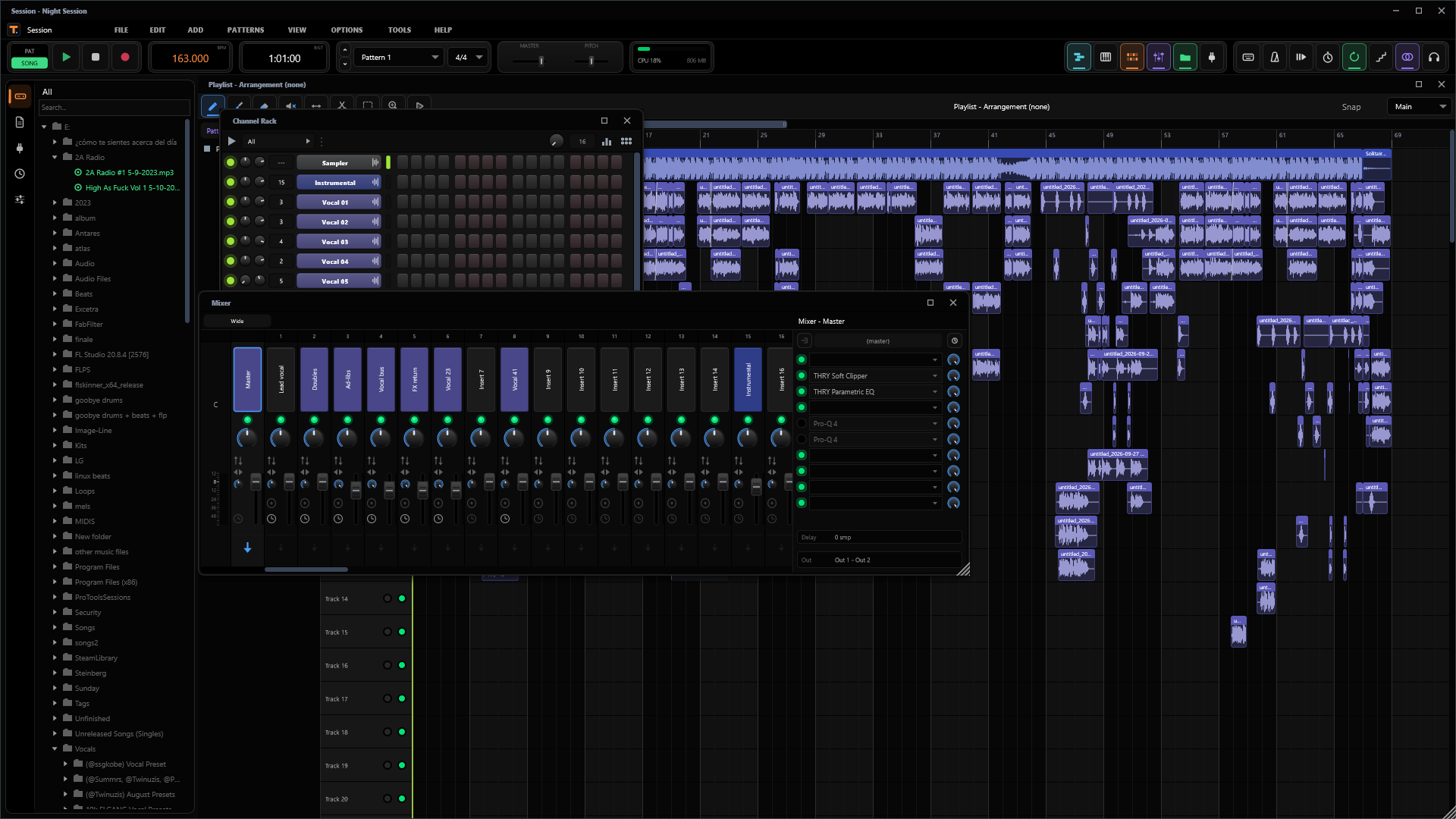Mute the Vocal 03 channel green light

point(231,241)
